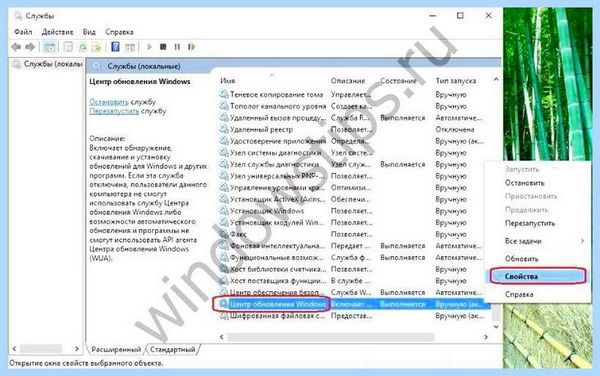Click the Pause service toolbar icon
The image size is (600, 376).
coord(177,47)
